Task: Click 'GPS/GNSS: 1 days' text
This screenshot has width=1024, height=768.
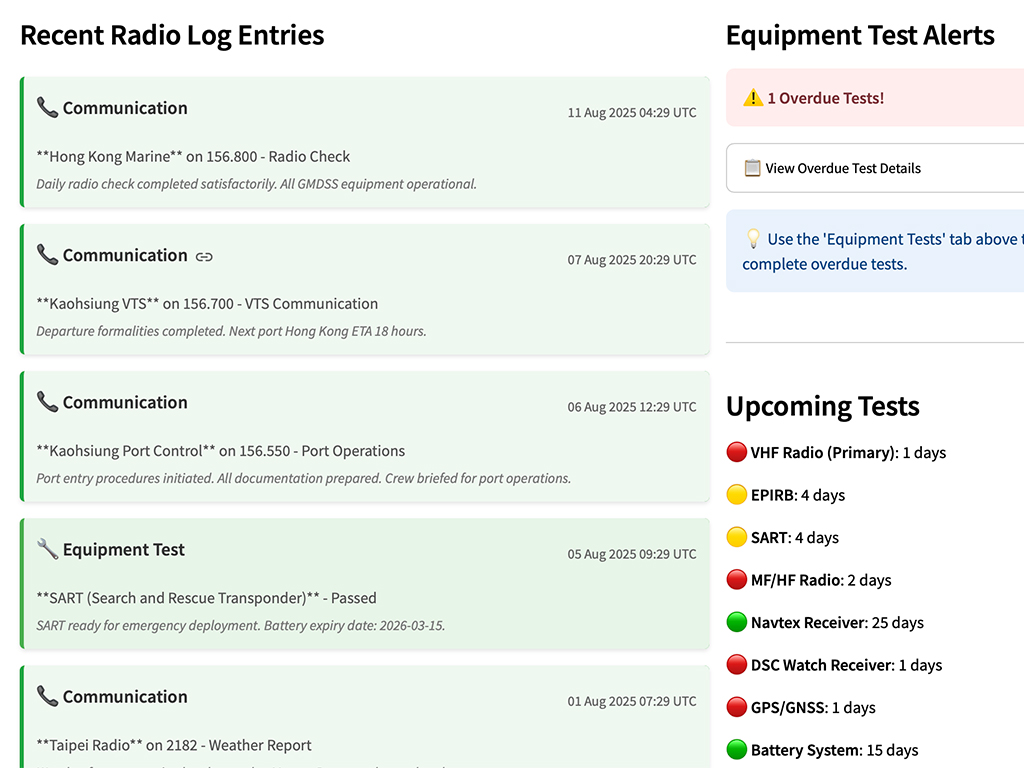Action: coord(813,707)
